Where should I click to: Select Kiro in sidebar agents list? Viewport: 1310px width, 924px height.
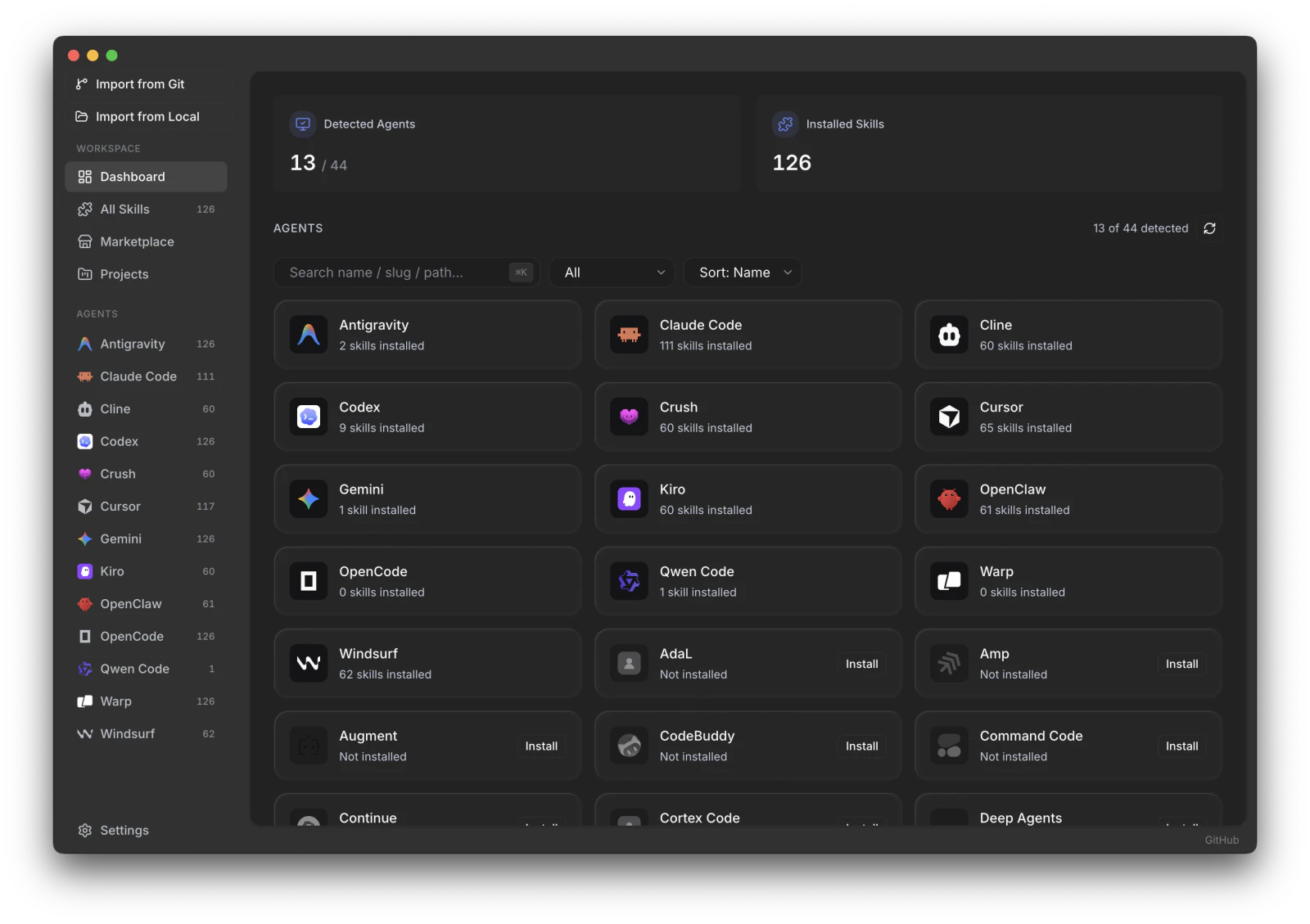tap(146, 571)
